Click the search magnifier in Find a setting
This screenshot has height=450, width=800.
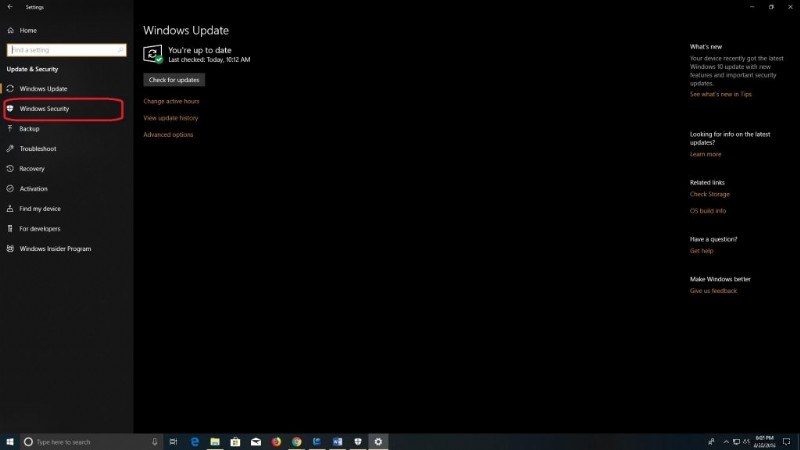(120, 50)
